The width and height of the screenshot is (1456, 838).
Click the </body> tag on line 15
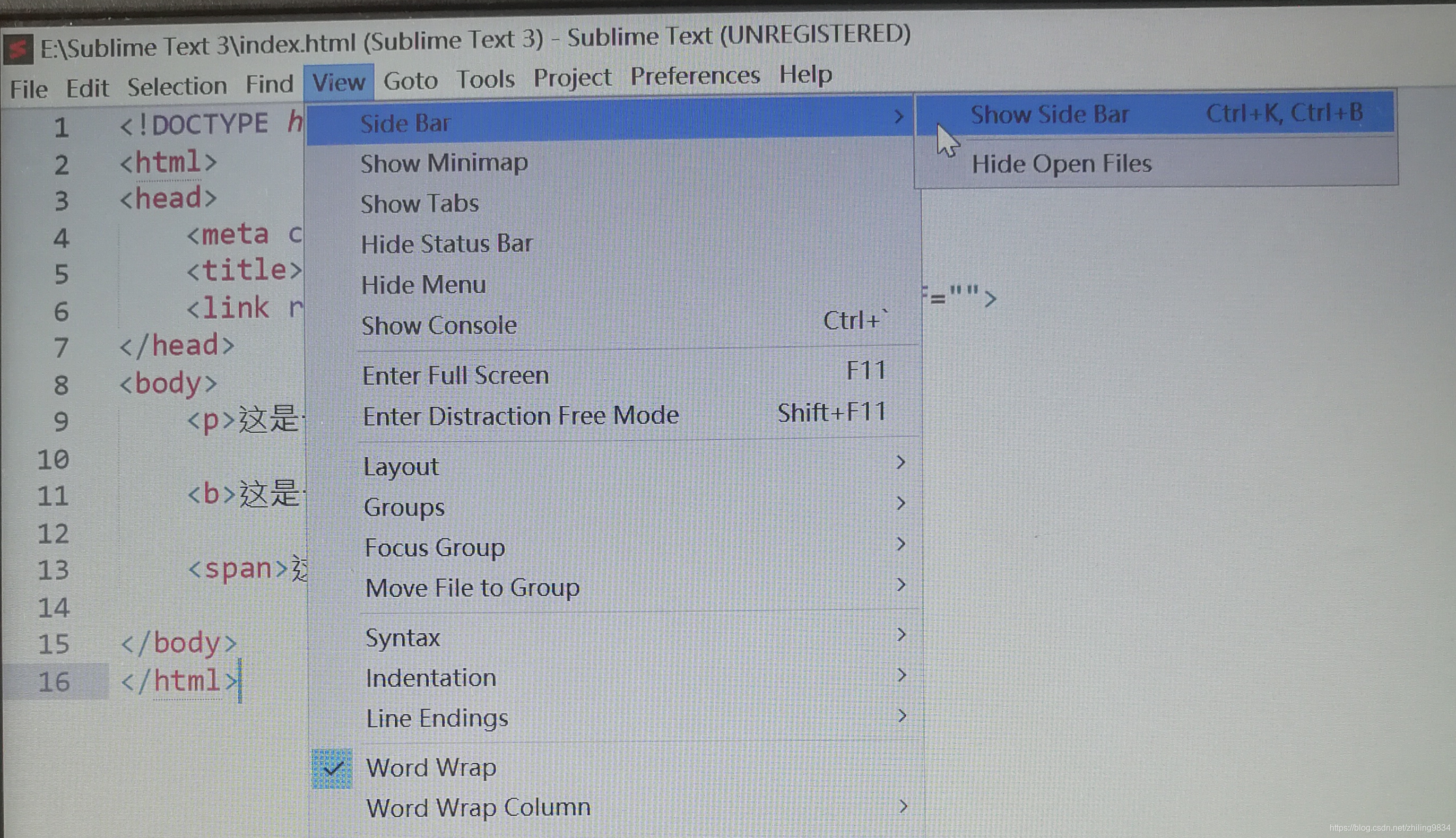[x=179, y=643]
